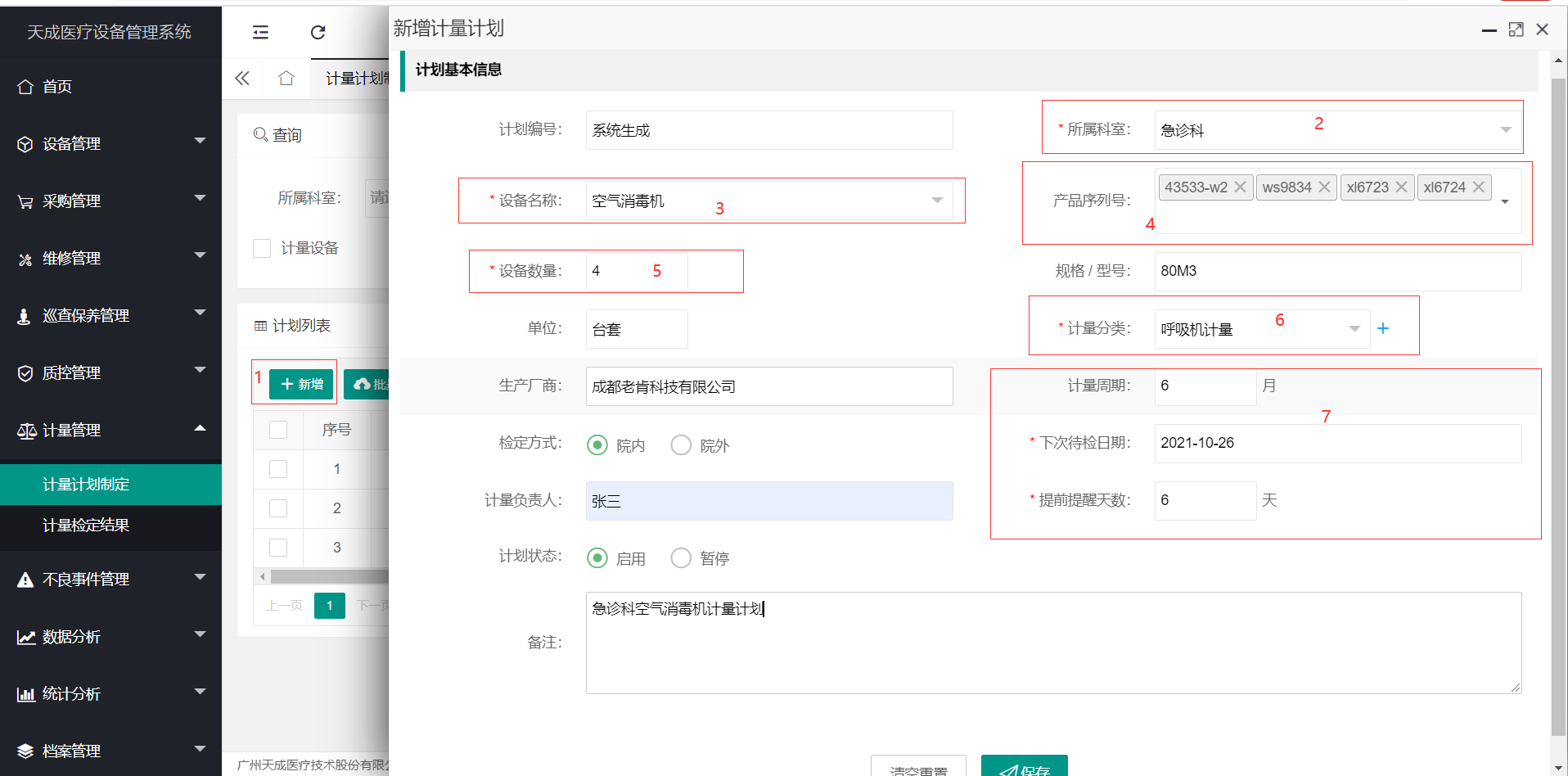Click 上一页 previous page link
1568x776 pixels.
pos(284,606)
